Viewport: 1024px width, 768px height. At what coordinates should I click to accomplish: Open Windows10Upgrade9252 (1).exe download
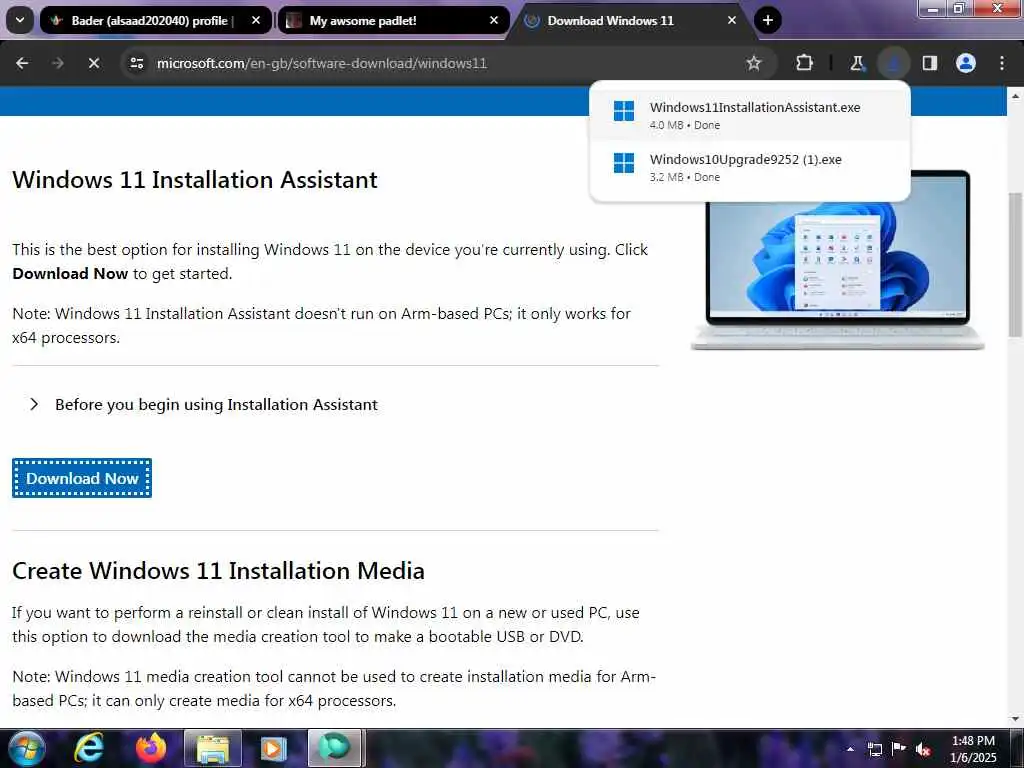[750, 167]
